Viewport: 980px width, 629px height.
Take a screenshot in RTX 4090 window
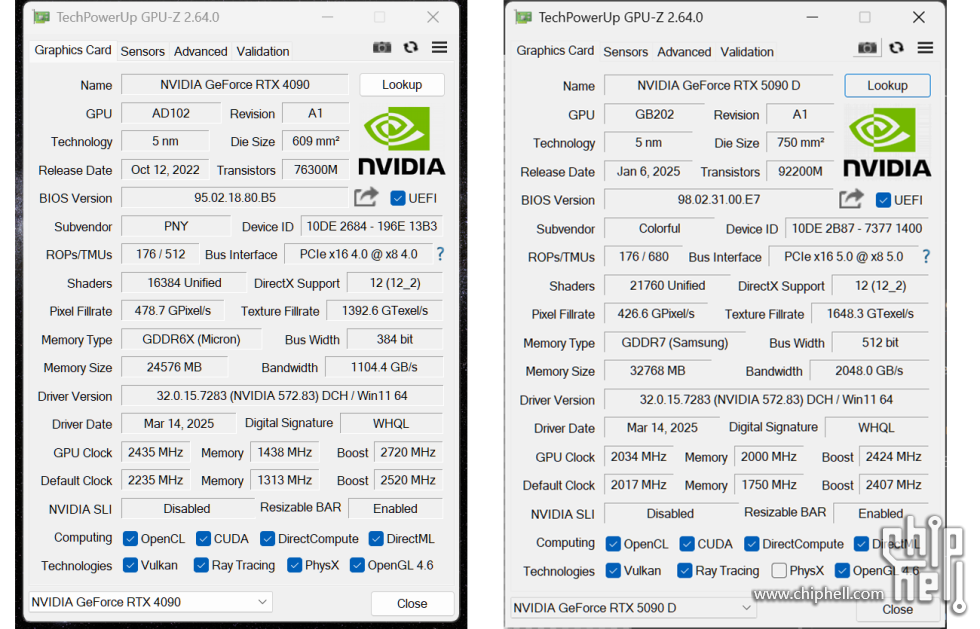point(382,48)
